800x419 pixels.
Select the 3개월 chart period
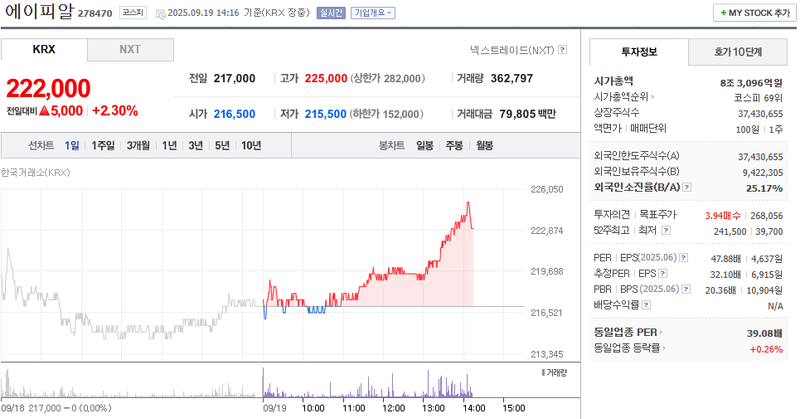(x=138, y=145)
